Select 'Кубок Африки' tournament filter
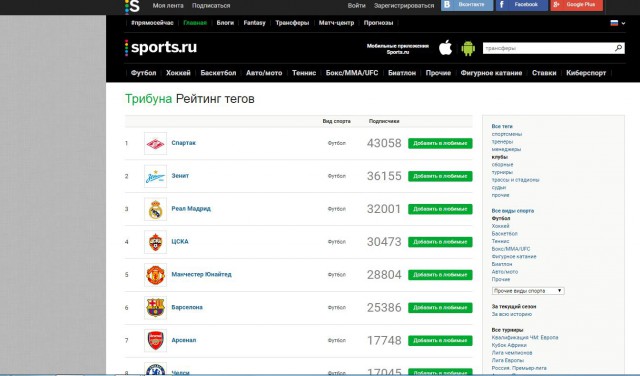 (509, 345)
